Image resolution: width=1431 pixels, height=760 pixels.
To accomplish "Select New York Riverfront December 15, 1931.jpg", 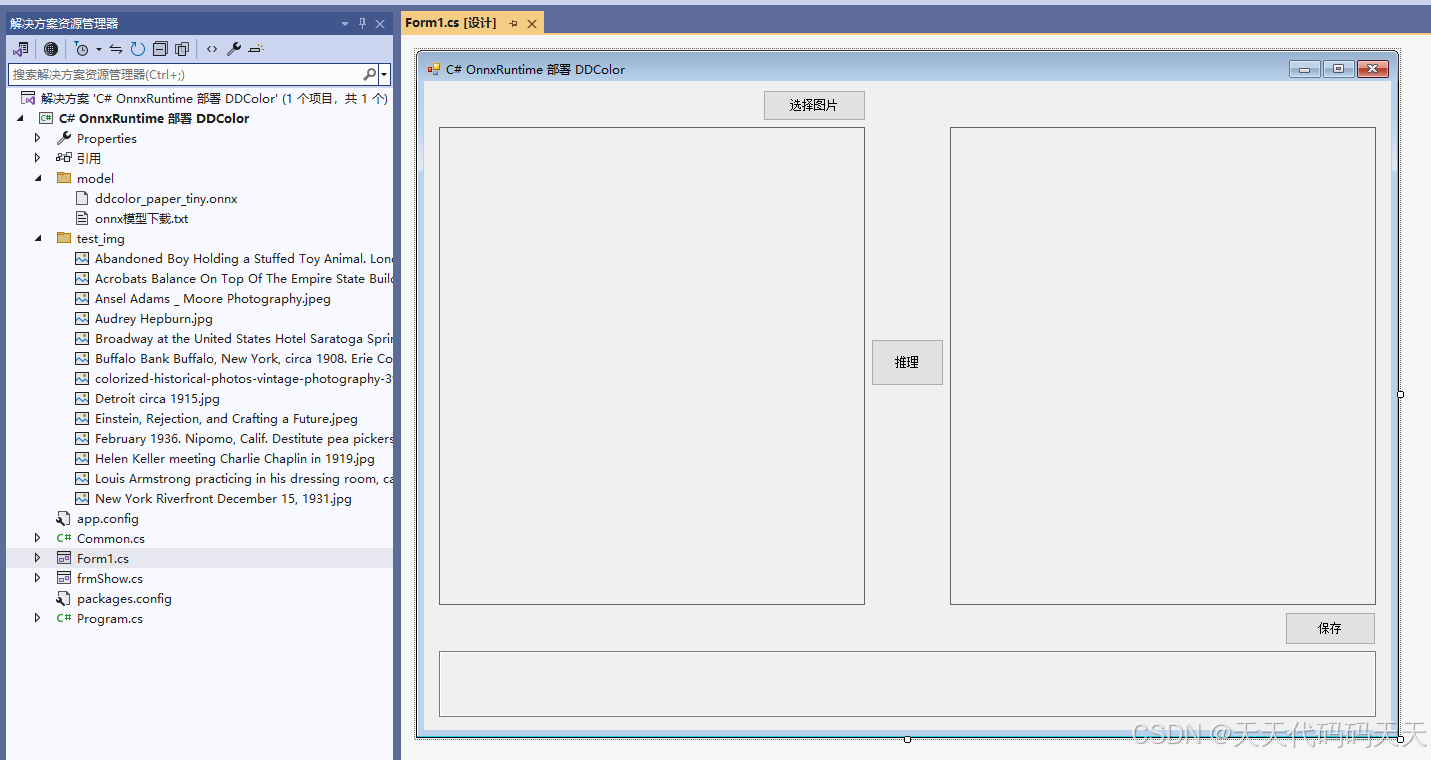I will 223,498.
